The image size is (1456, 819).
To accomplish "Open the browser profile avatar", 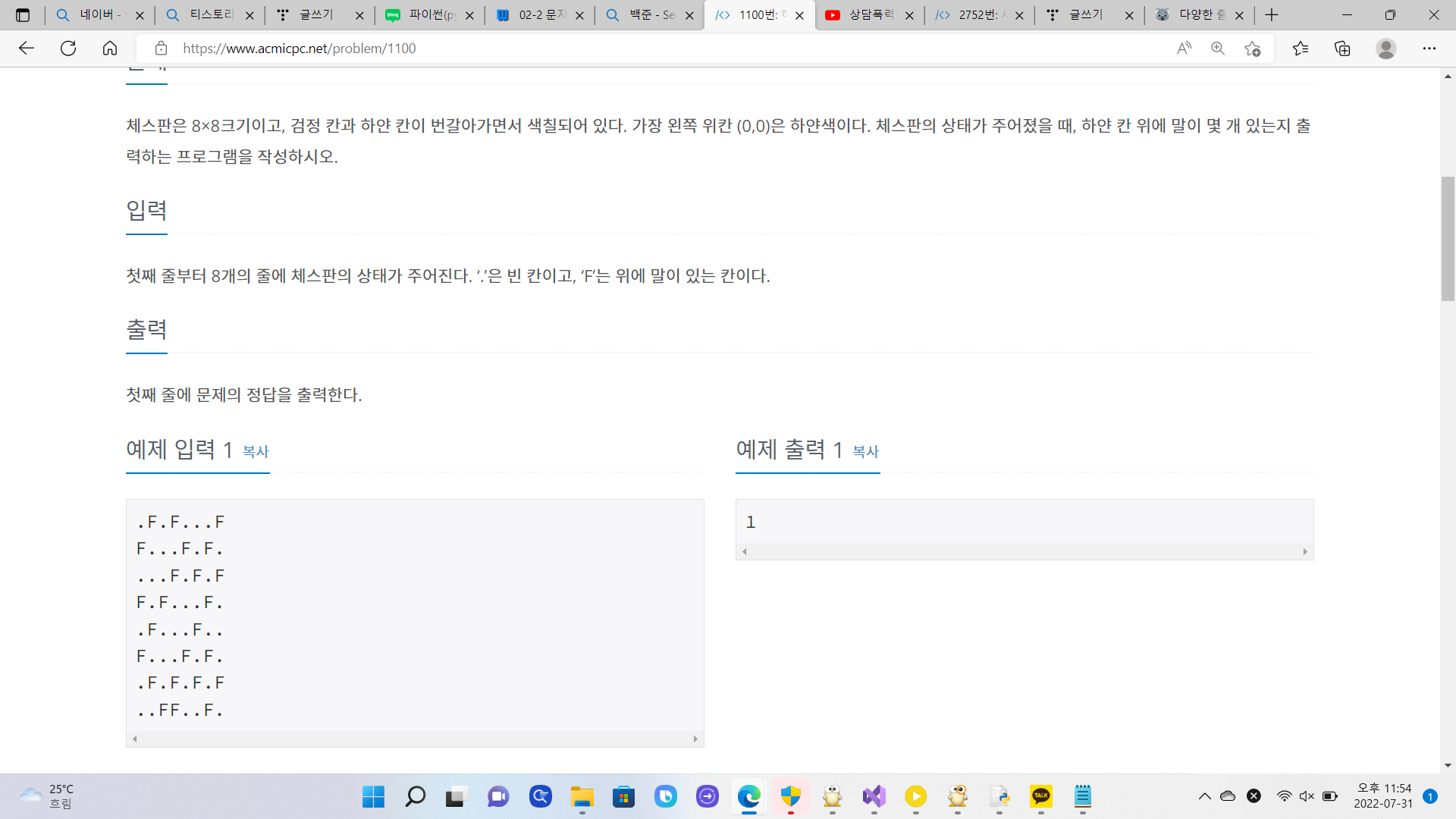I will pyautogui.click(x=1386, y=49).
